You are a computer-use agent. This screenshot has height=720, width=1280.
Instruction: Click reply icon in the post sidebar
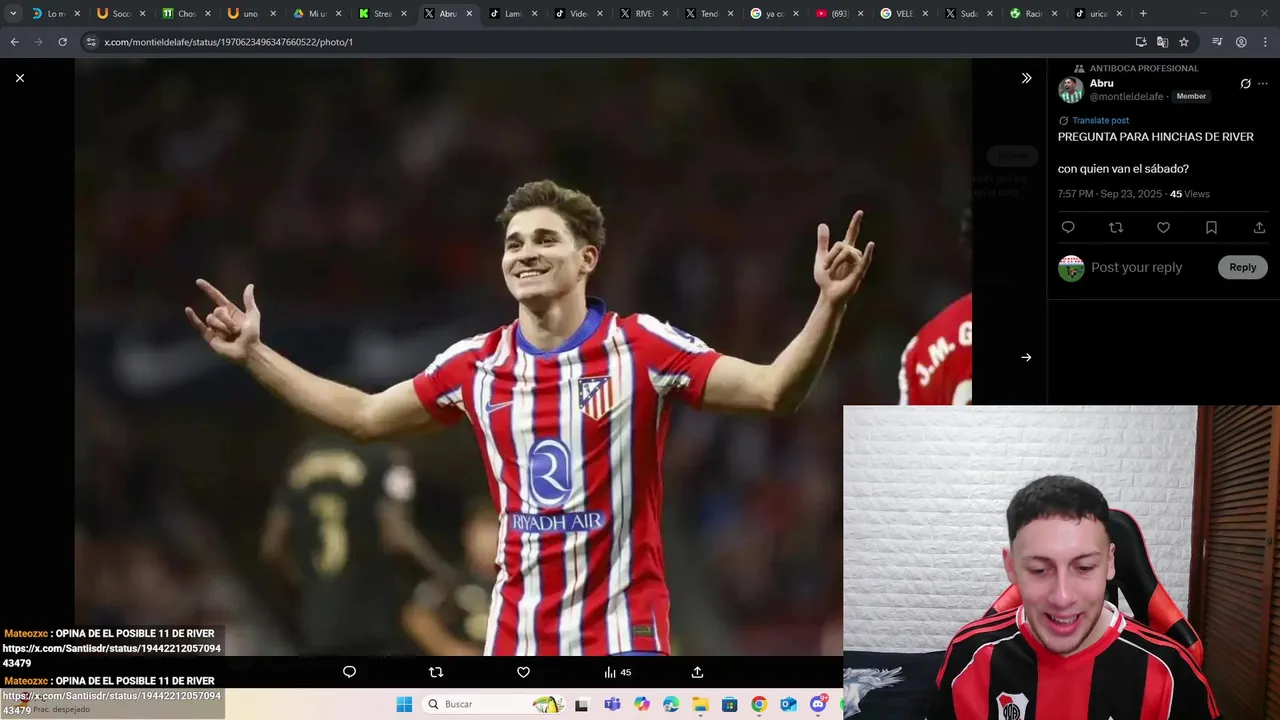click(x=1068, y=228)
